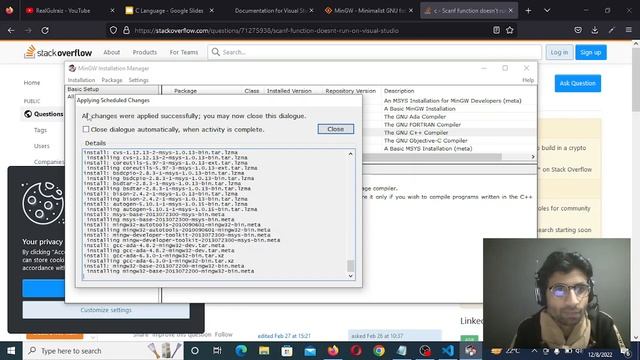Go back with the Firefox back arrow
The height and width of the screenshot is (360, 640).
click(11, 30)
